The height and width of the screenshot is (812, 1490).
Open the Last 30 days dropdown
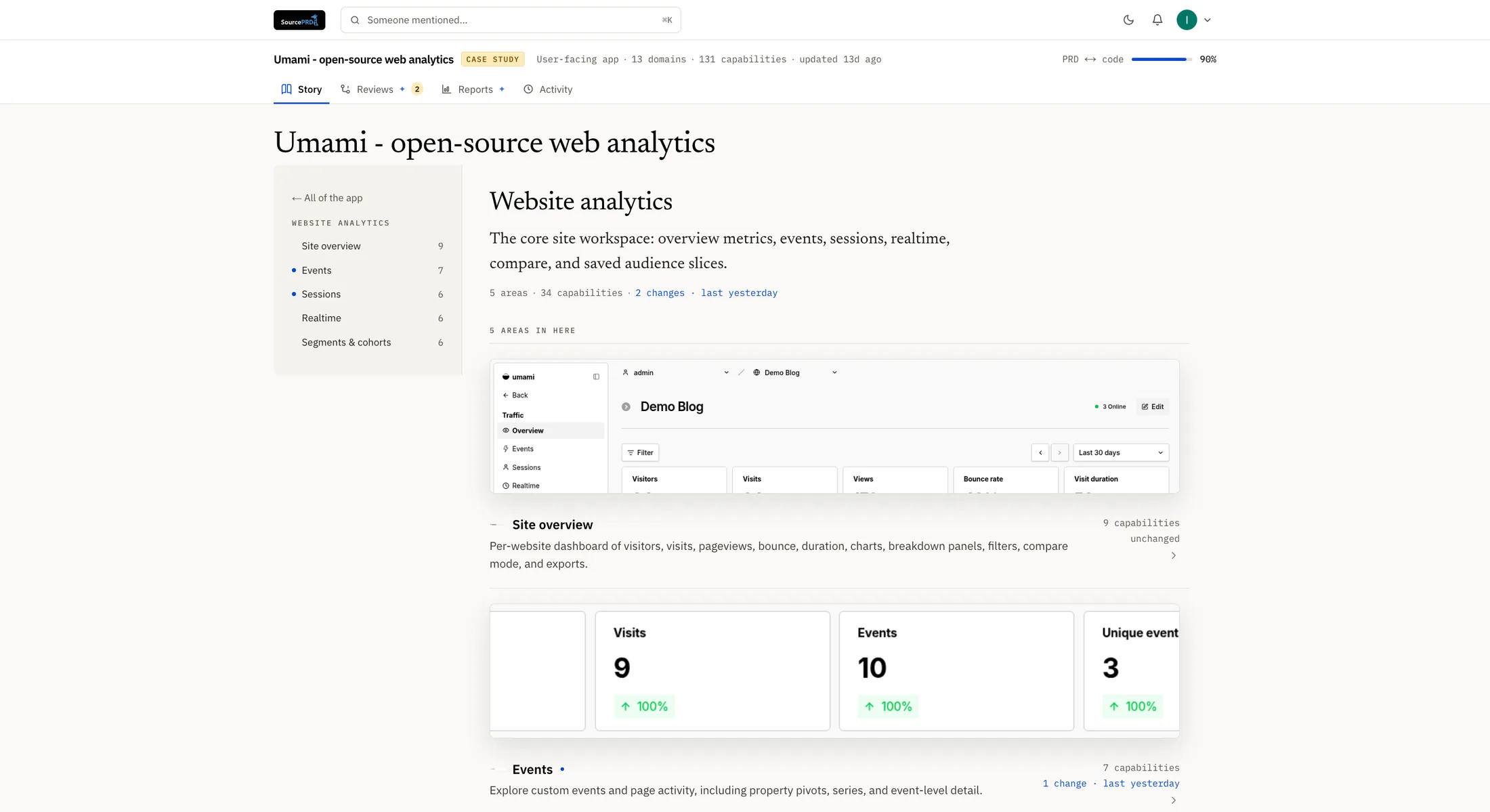(x=1121, y=453)
